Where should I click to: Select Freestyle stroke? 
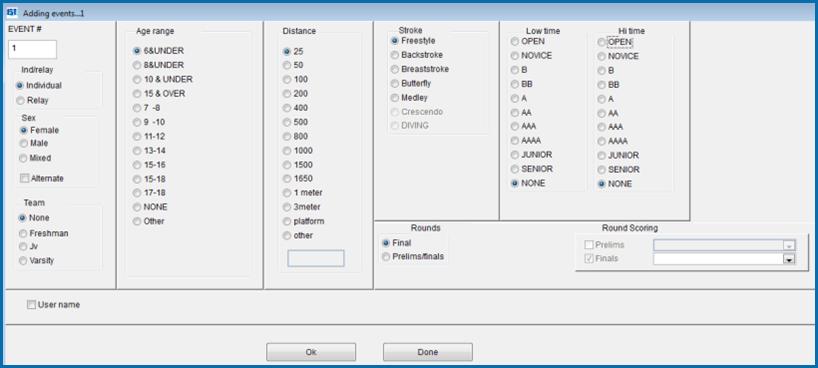(x=413, y=41)
